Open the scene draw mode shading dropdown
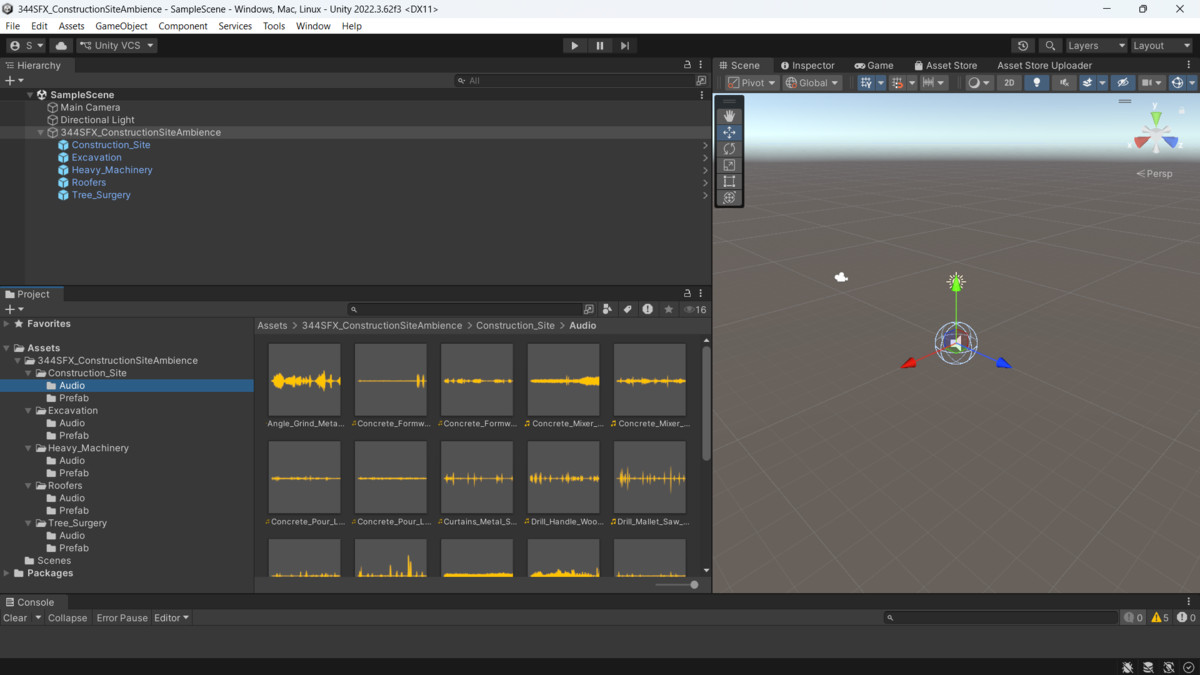 [x=978, y=83]
